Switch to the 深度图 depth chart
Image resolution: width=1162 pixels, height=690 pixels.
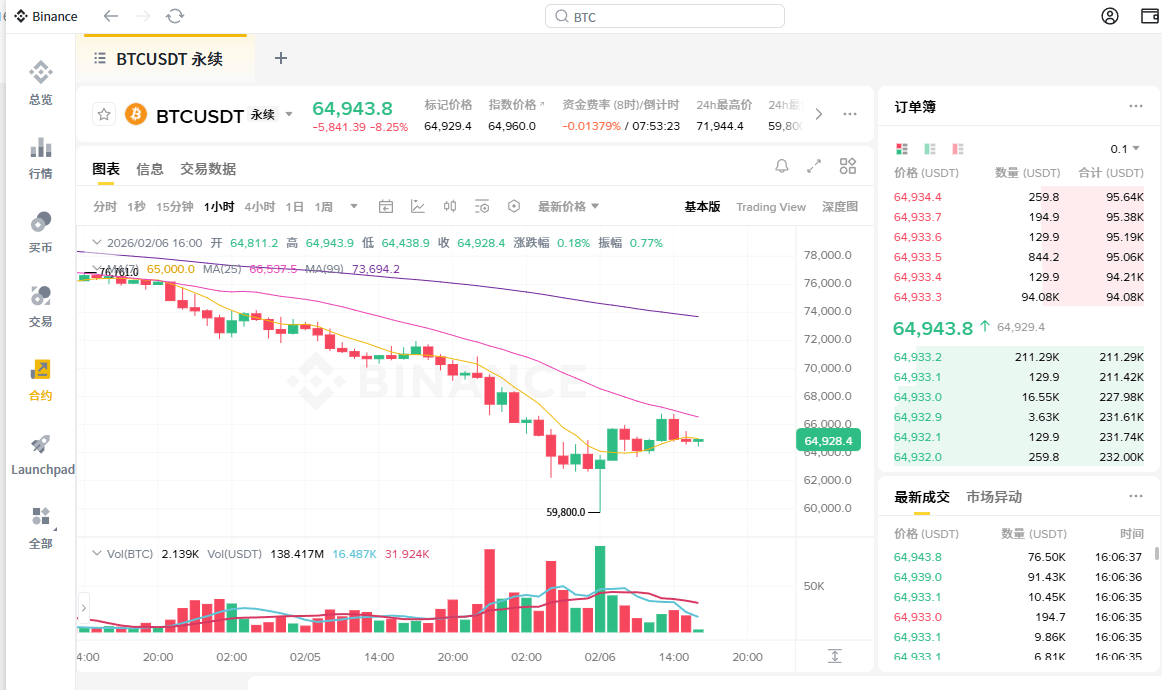(x=840, y=207)
